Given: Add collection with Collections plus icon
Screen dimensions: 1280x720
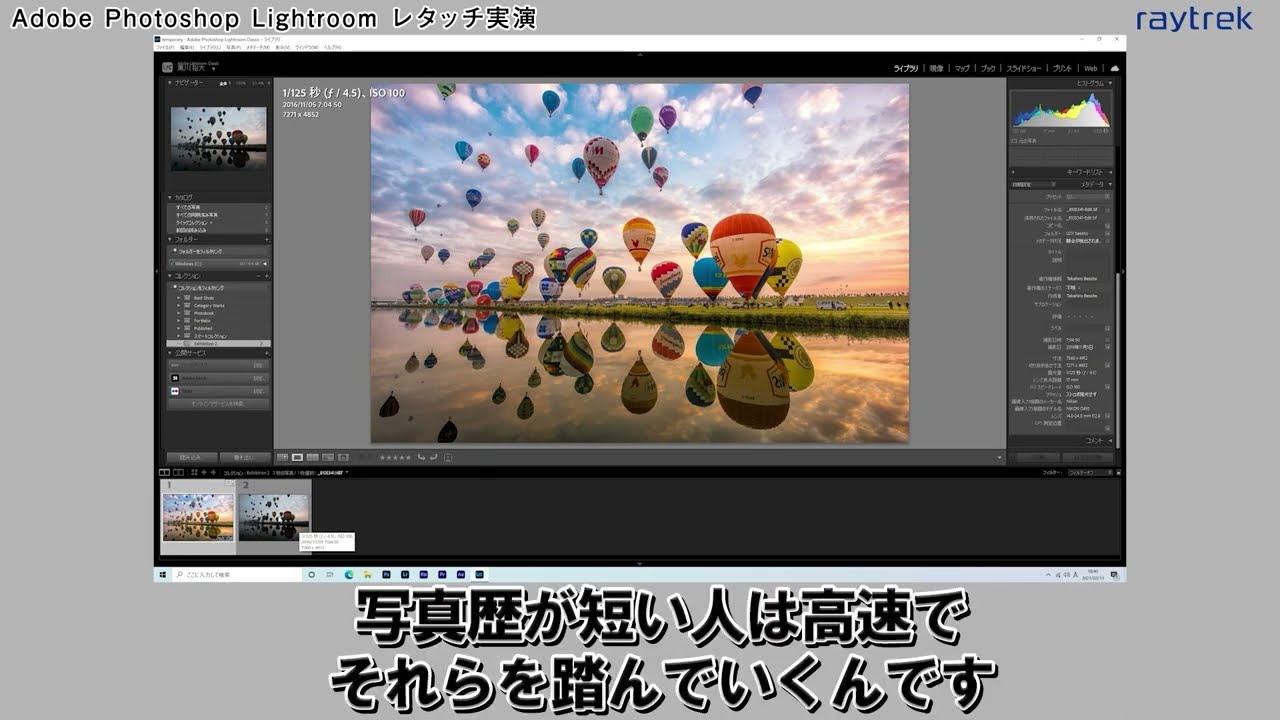Looking at the screenshot, I should tap(267, 276).
